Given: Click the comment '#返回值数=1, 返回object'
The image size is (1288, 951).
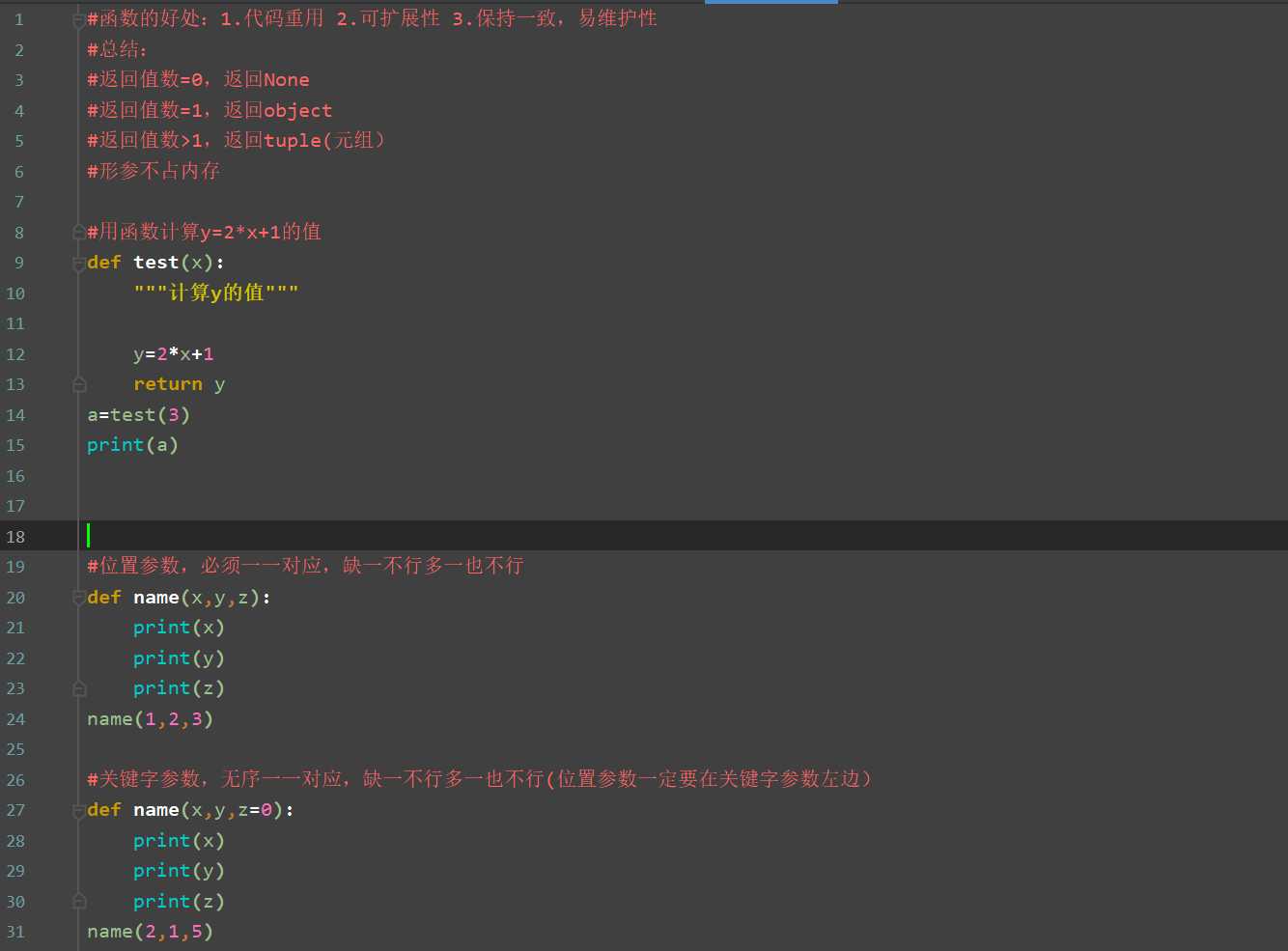Looking at the screenshot, I should [210, 110].
